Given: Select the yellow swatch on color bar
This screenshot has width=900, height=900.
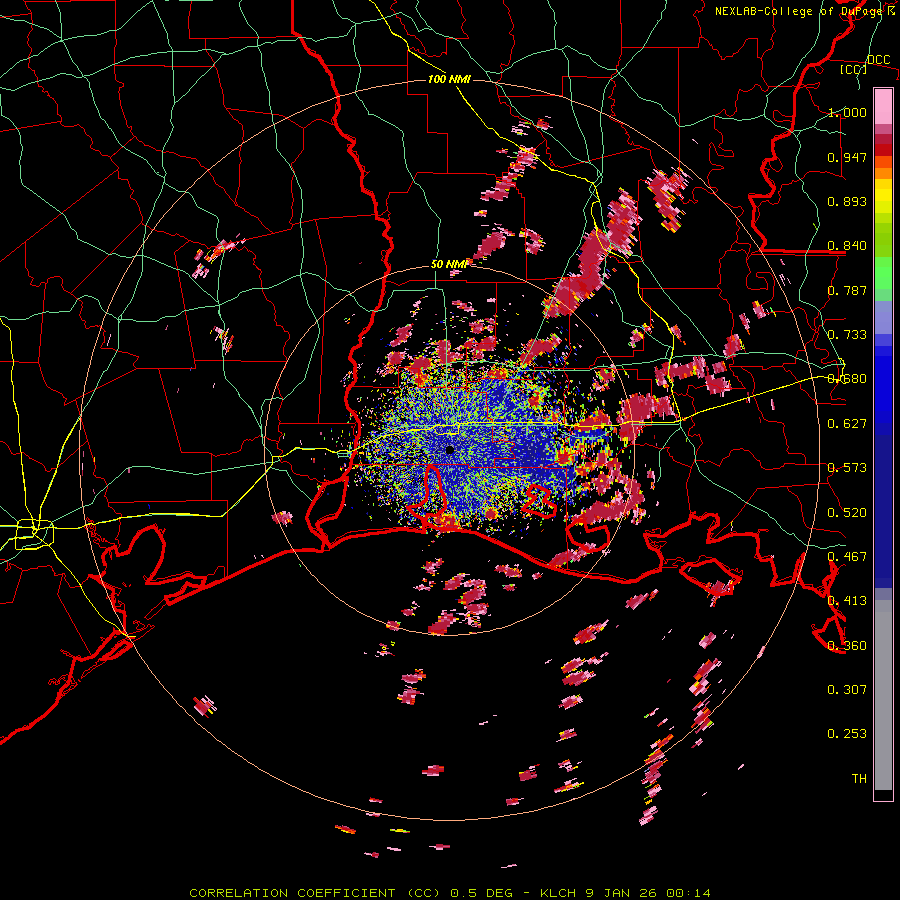Looking at the screenshot, I should click(883, 197).
